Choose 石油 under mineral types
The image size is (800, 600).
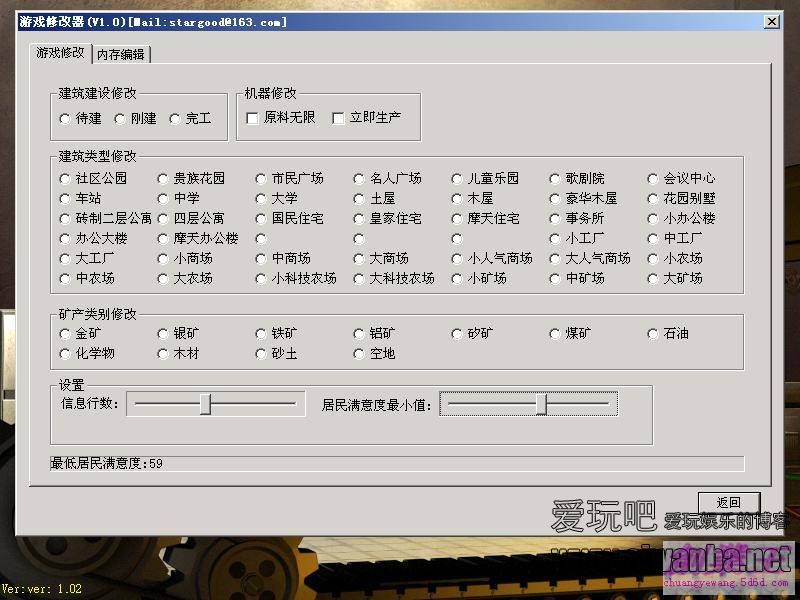[x=655, y=334]
